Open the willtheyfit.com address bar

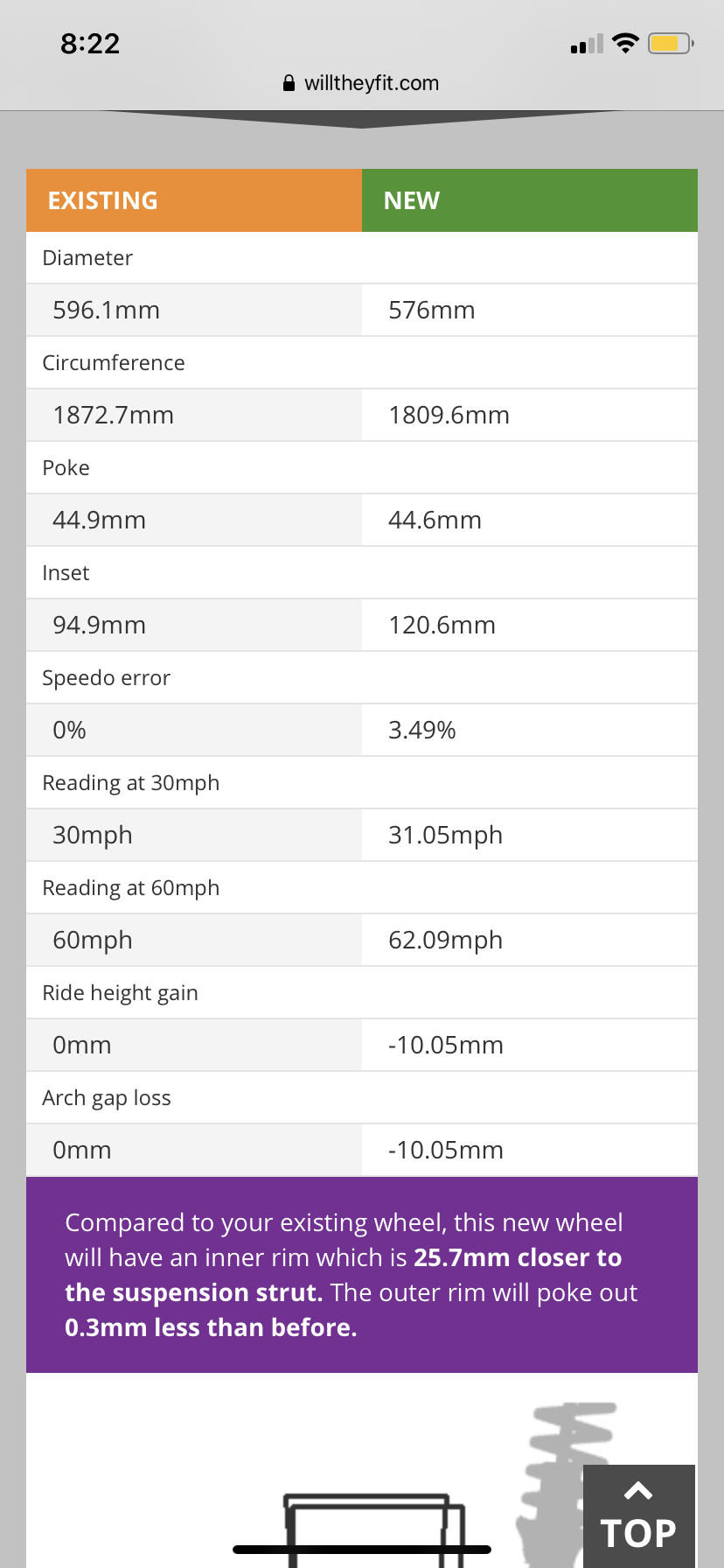361,83
